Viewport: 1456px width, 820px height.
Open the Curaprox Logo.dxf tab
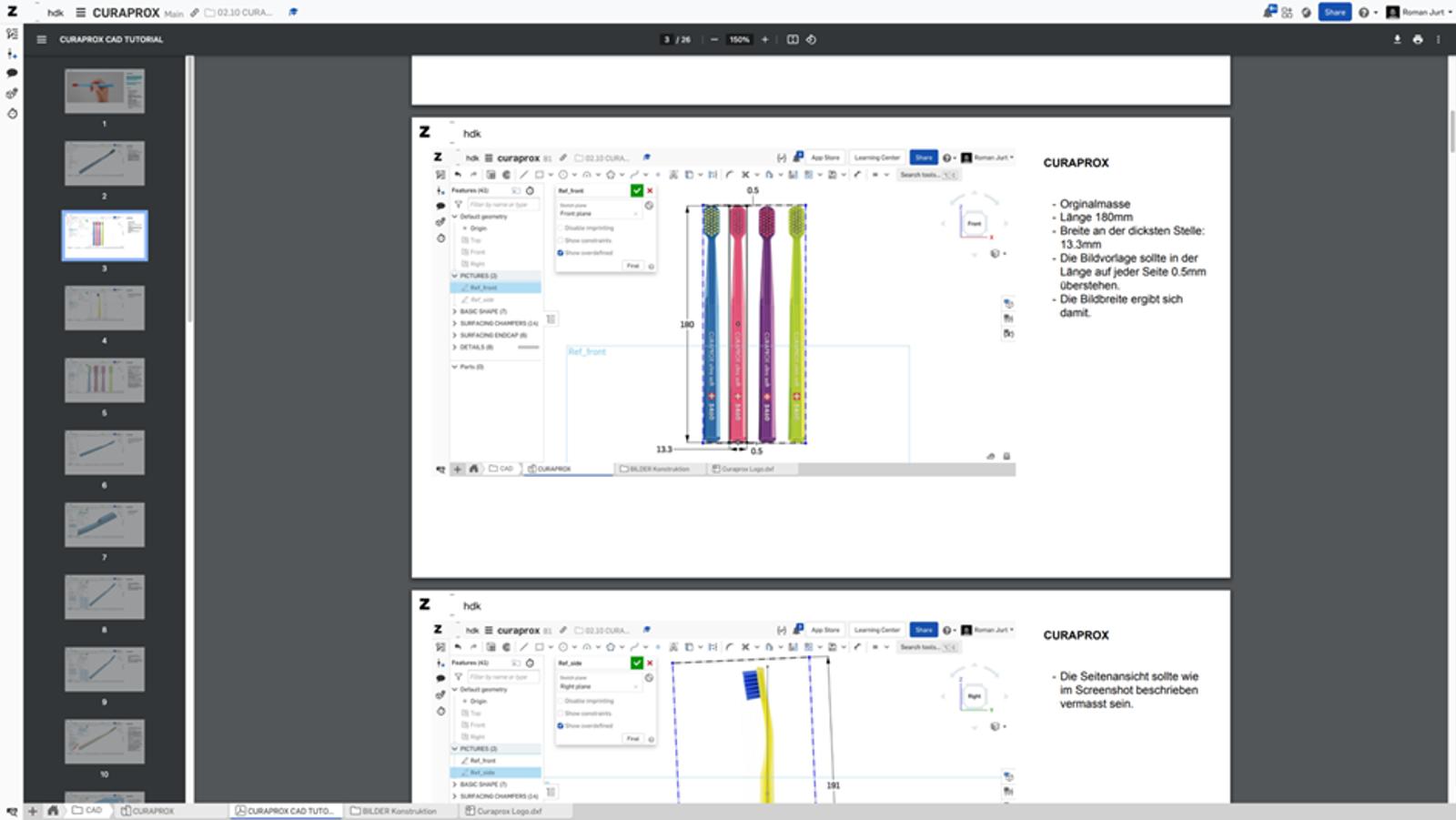pyautogui.click(x=508, y=811)
